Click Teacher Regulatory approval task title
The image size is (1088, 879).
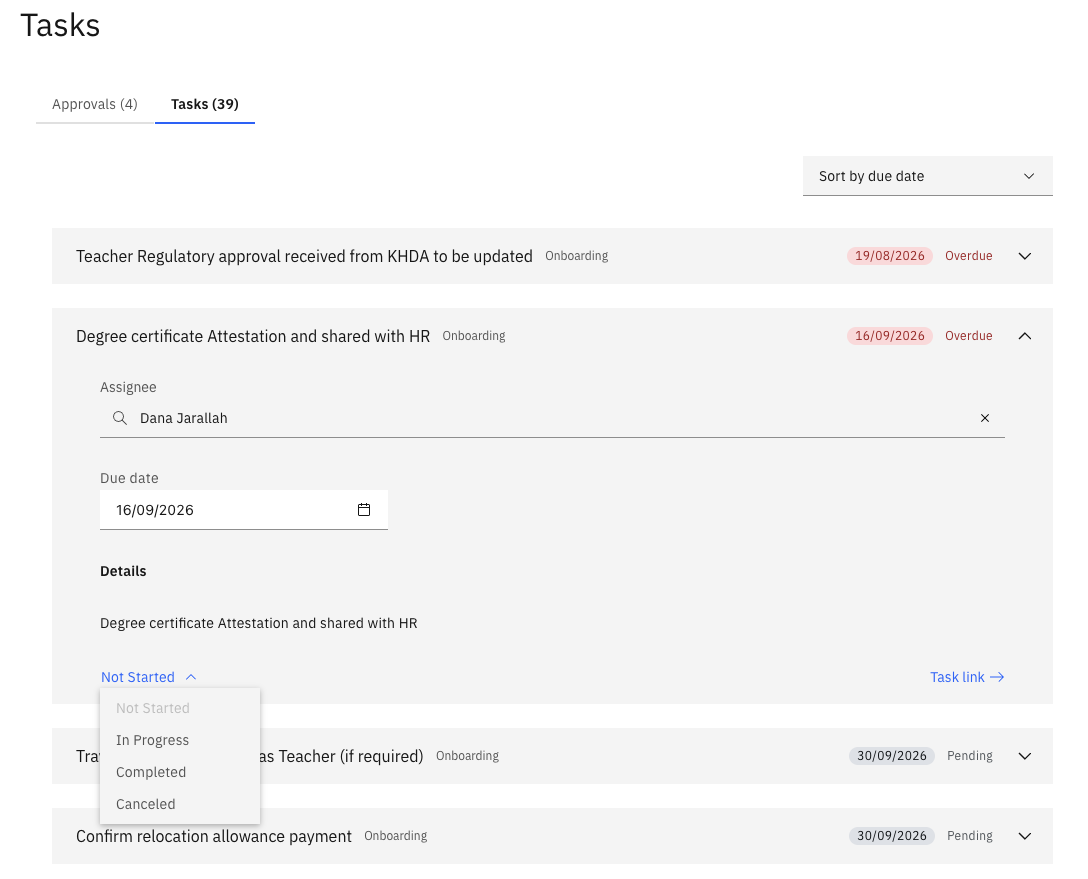(304, 256)
